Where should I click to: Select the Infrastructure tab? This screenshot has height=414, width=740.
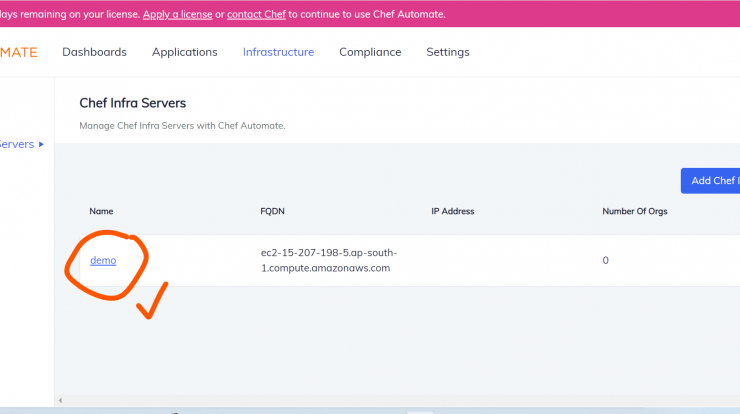click(x=278, y=52)
